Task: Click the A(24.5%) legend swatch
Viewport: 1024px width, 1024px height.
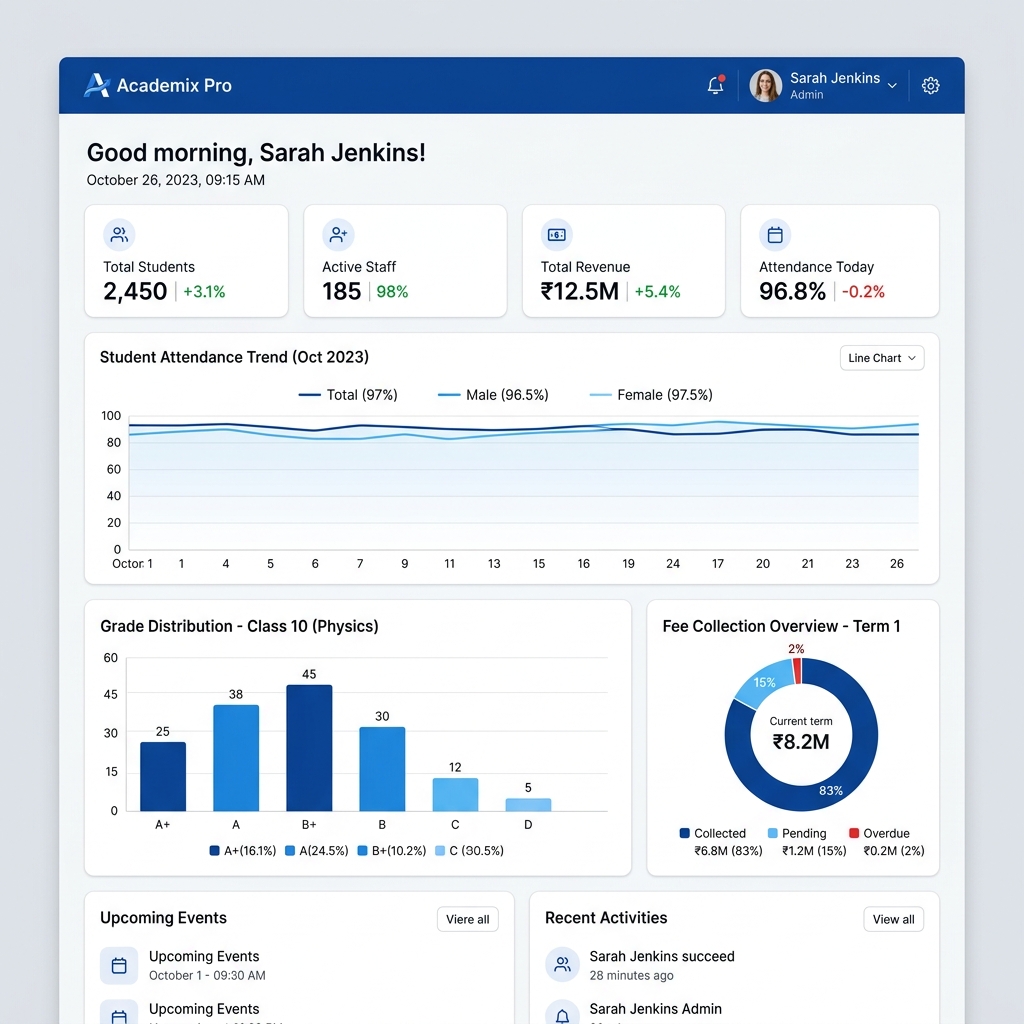Action: 290,850
